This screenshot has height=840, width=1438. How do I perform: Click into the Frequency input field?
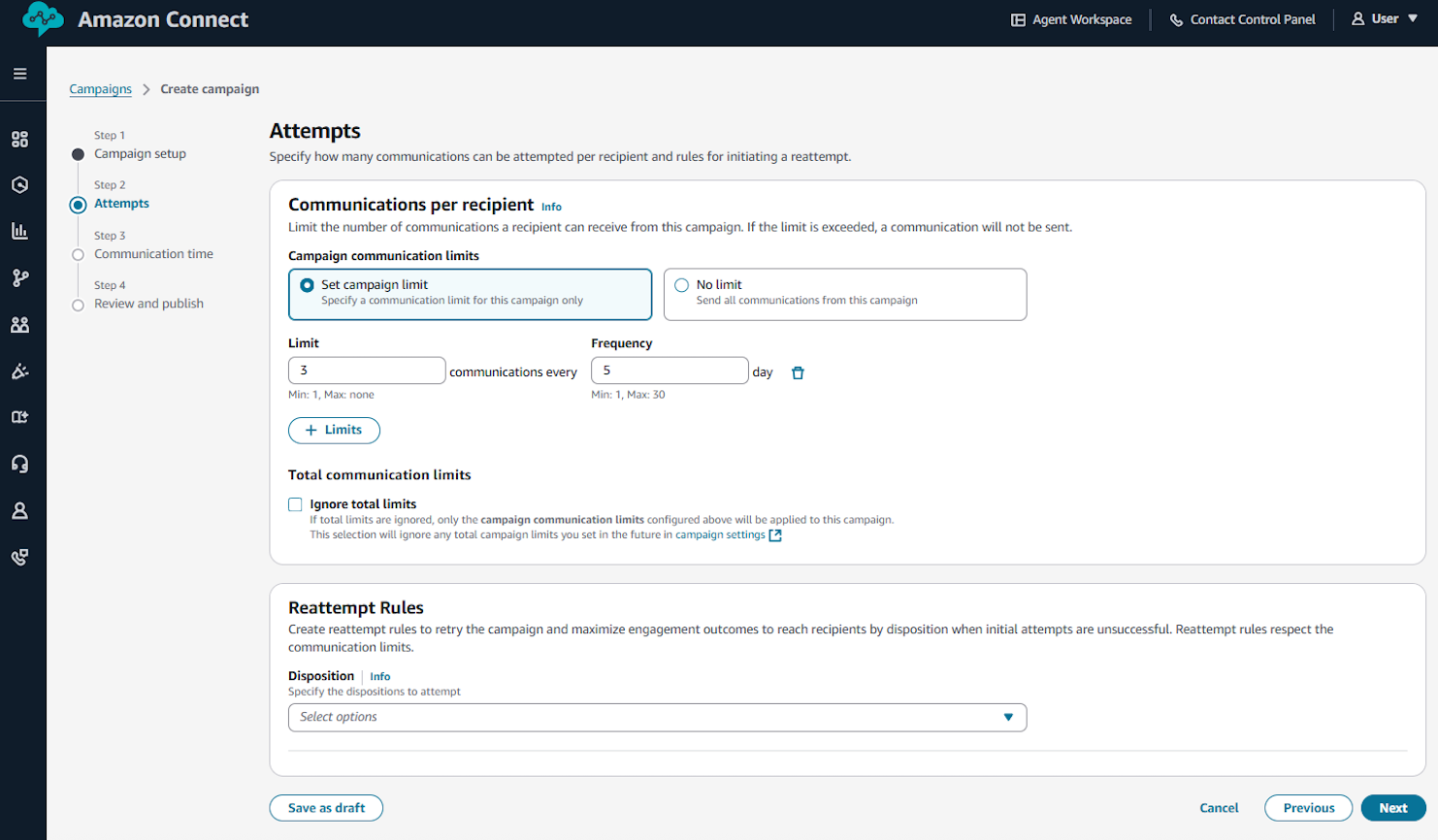pyautogui.click(x=670, y=371)
